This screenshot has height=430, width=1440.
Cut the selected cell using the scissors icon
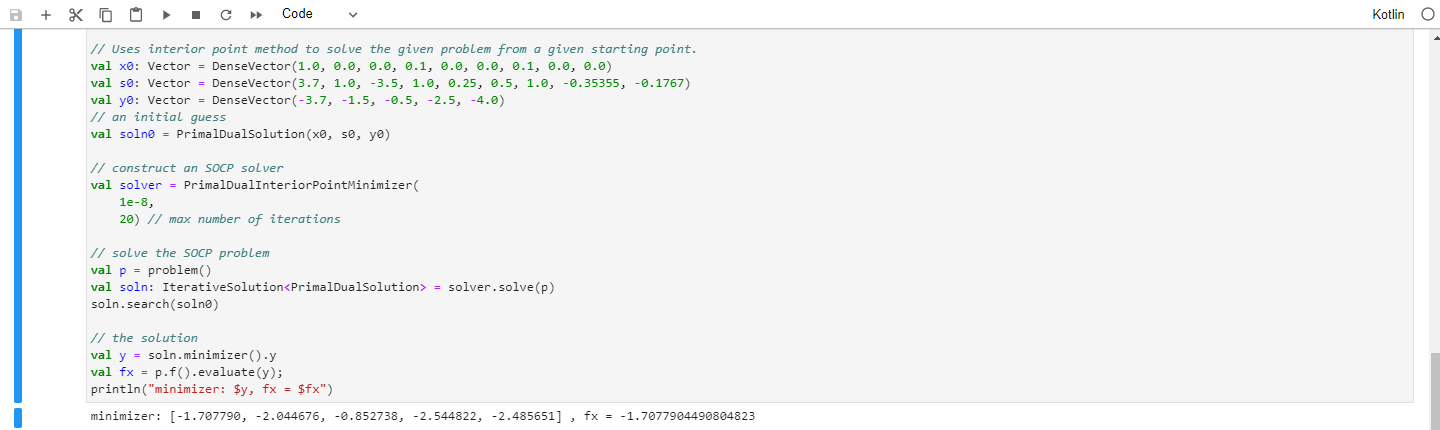[76, 15]
